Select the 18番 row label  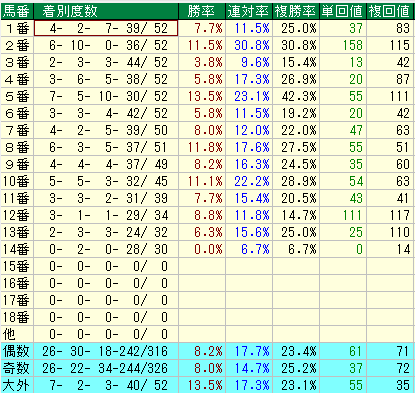(x=17, y=317)
